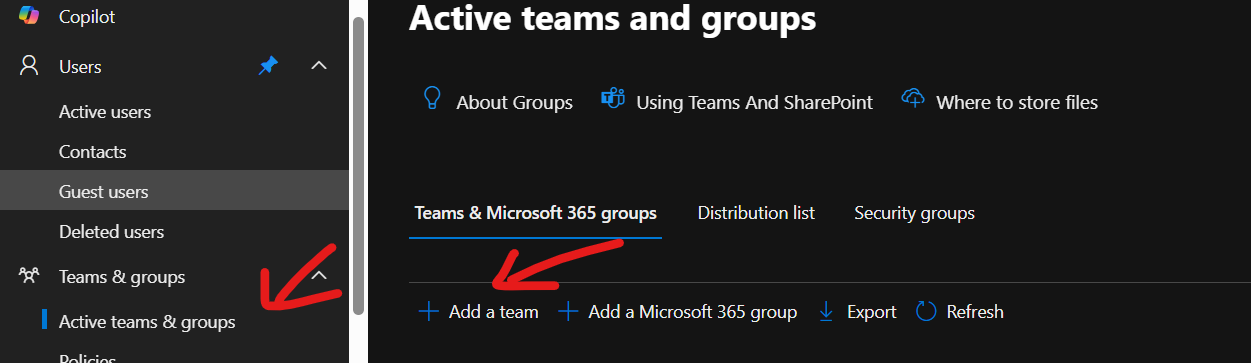The image size is (1251, 363).
Task: Click the About Groups lightbulb icon
Action: pyautogui.click(x=432, y=98)
